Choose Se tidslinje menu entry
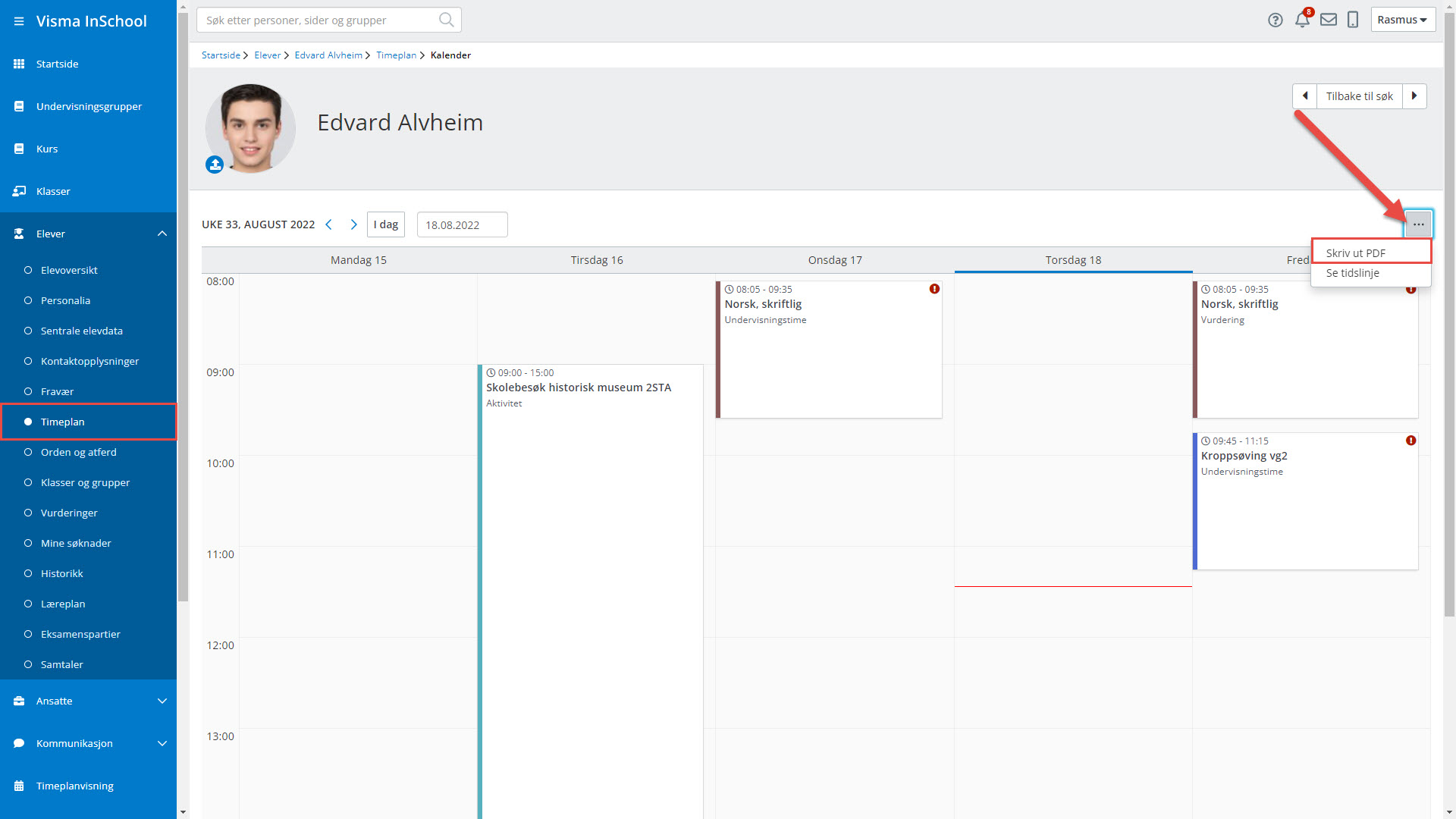Image resolution: width=1456 pixels, height=819 pixels. (x=1352, y=273)
